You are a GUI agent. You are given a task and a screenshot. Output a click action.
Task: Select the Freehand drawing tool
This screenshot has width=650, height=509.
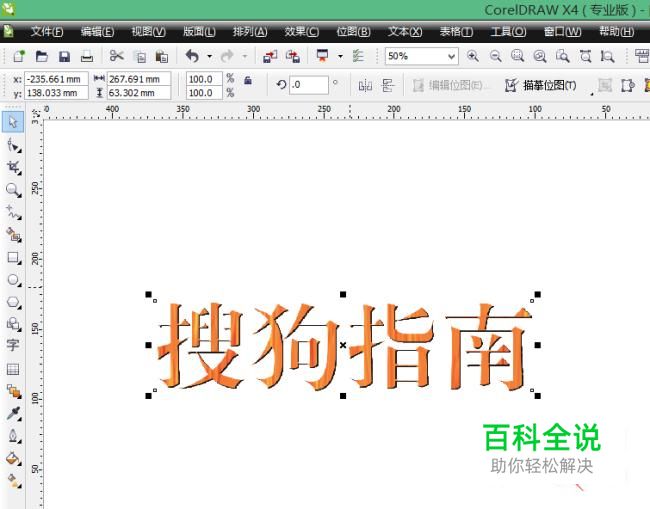(13, 212)
